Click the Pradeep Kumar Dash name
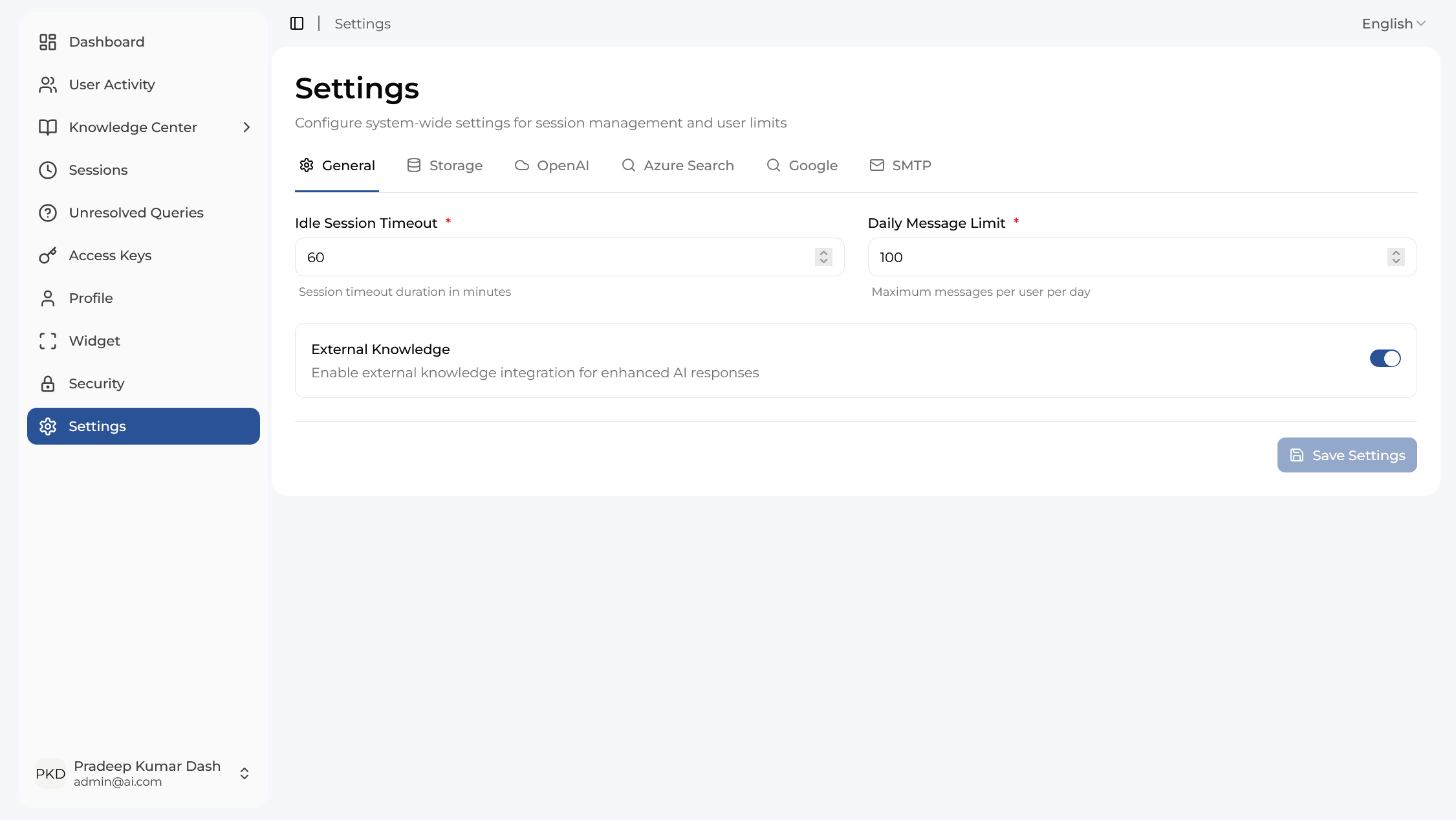 [x=147, y=766]
